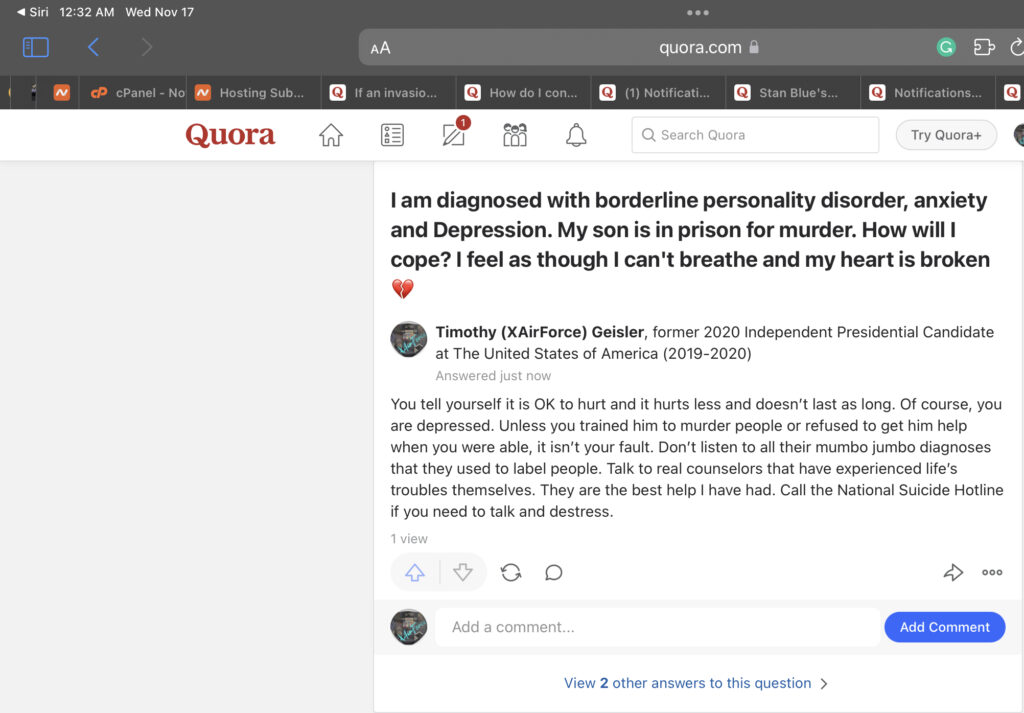Click the Quora logo

coord(230,135)
